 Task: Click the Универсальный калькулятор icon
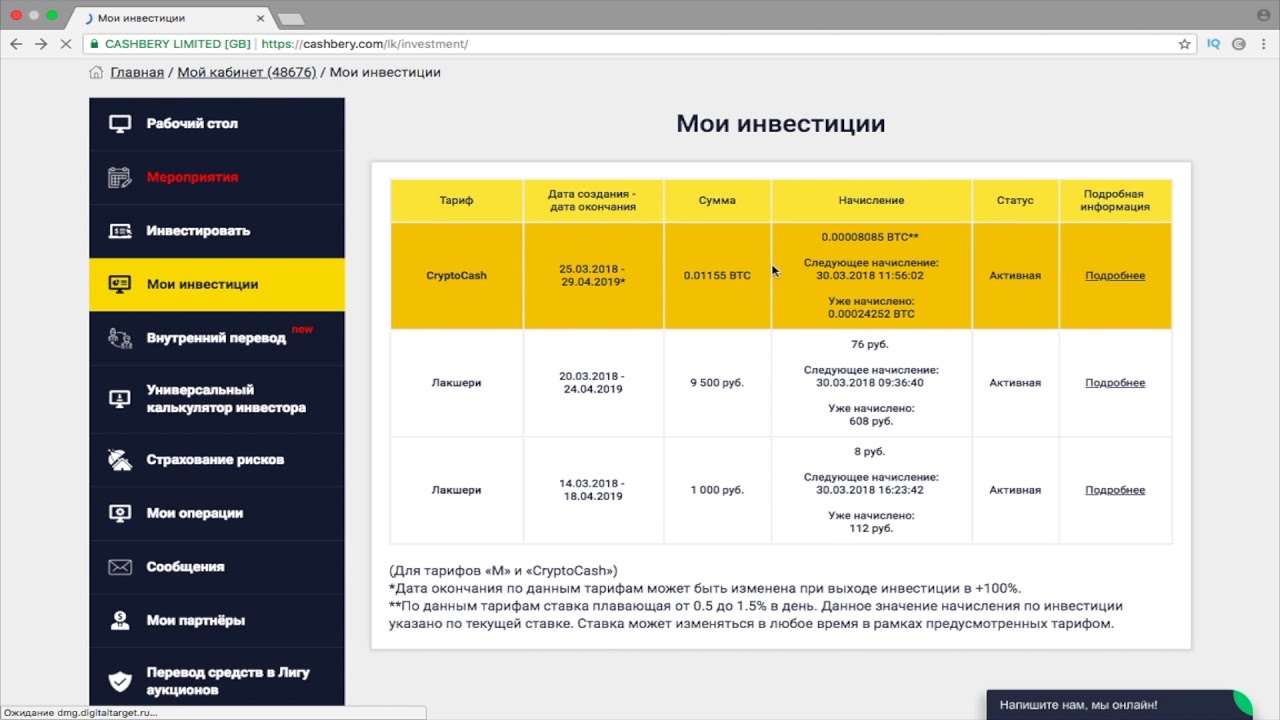pos(120,399)
